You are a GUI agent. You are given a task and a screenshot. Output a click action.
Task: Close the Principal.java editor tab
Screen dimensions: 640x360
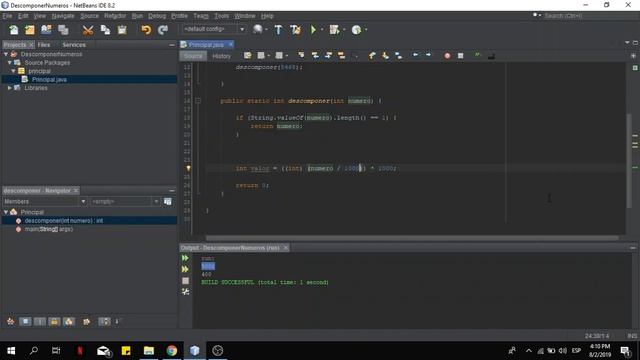point(231,44)
